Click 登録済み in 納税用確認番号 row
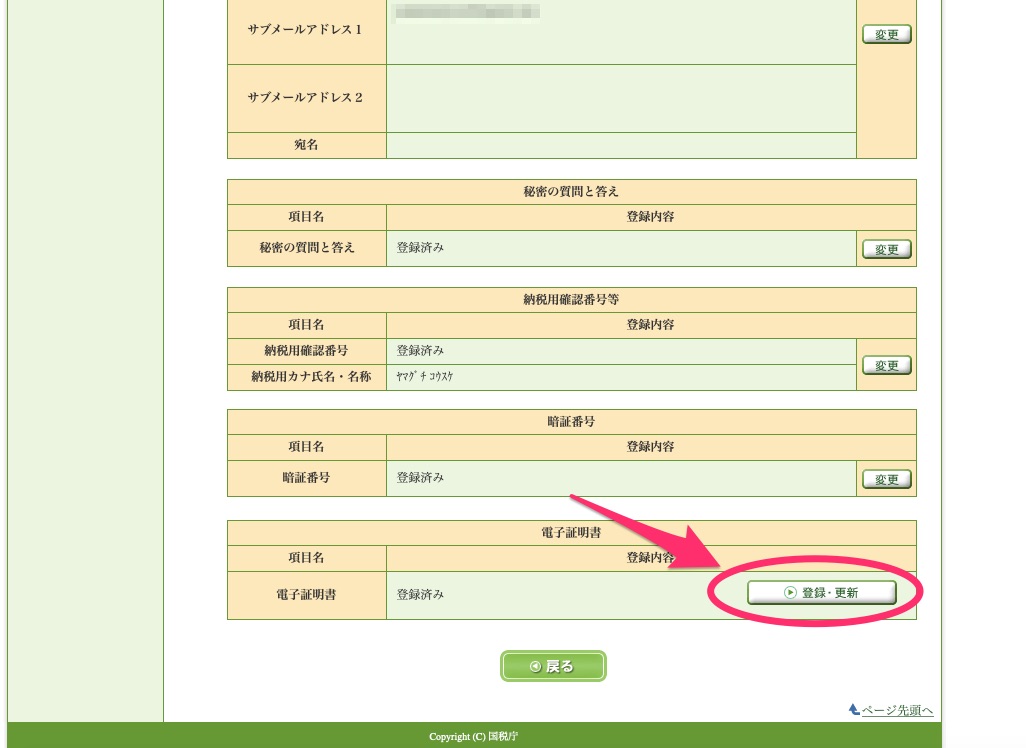 click(x=420, y=351)
